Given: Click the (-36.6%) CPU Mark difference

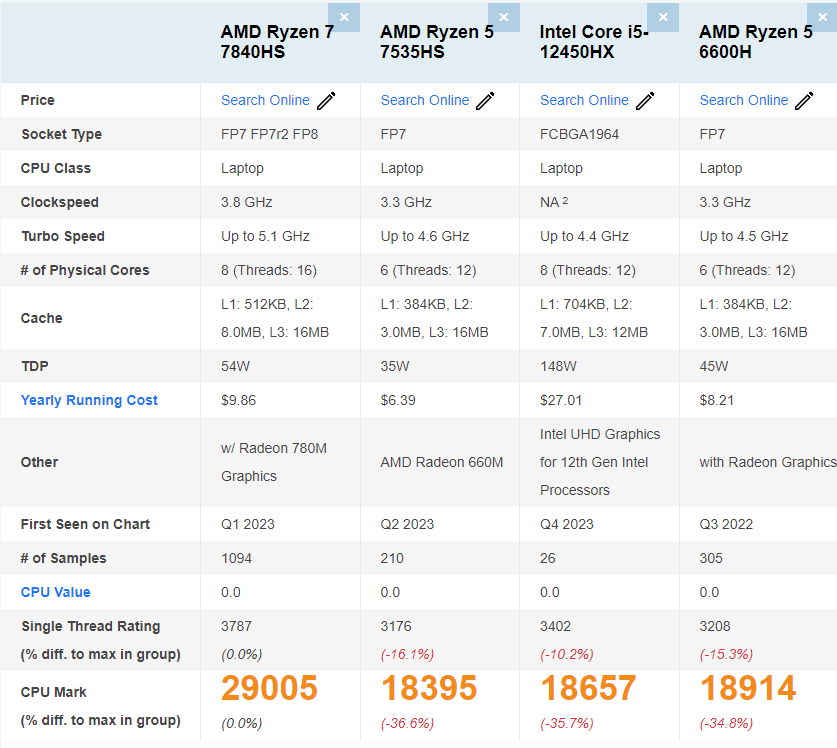Looking at the screenshot, I should (407, 723).
